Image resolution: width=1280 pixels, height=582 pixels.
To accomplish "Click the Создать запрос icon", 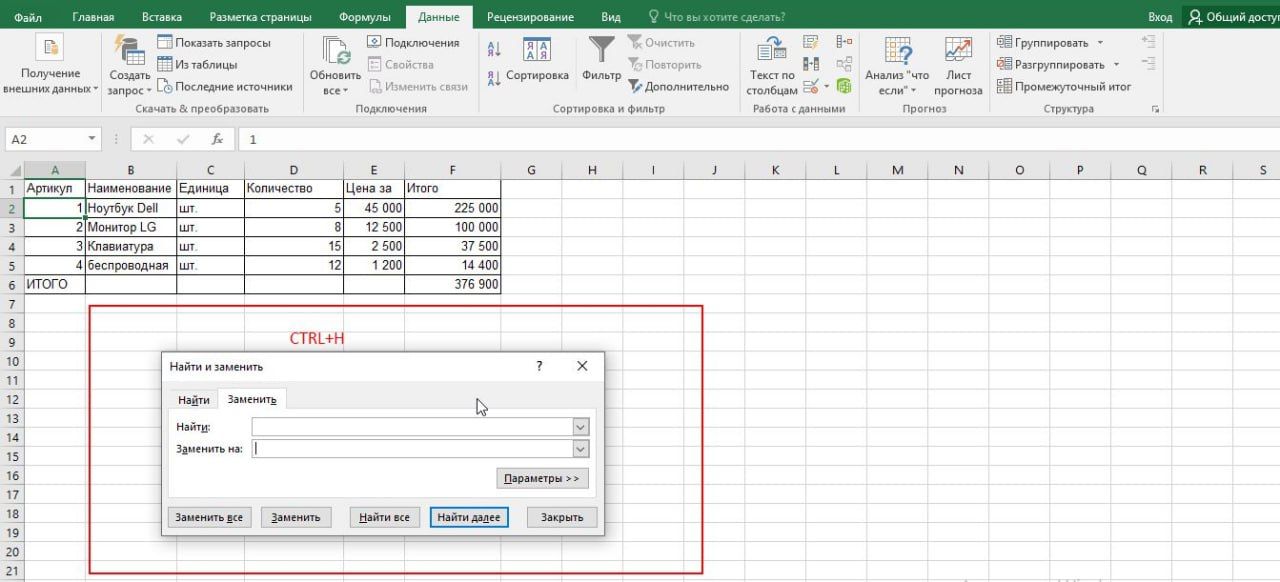I will (x=129, y=50).
